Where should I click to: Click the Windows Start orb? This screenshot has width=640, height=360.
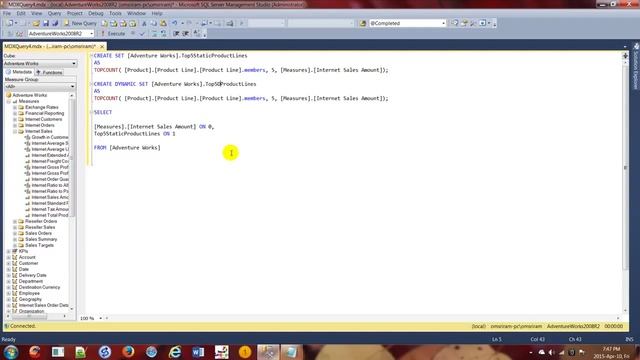11,352
